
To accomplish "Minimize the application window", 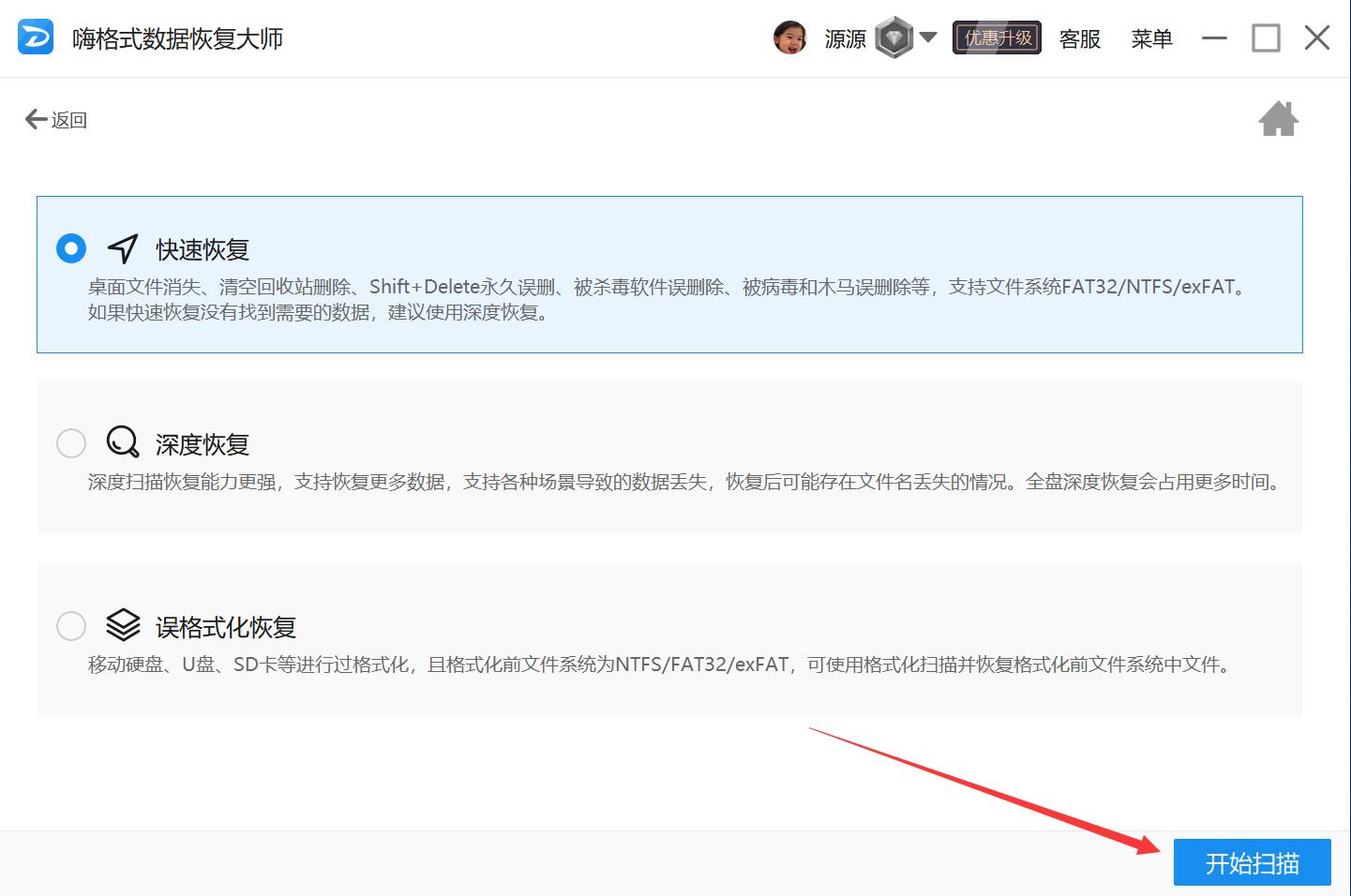I will point(1214,38).
